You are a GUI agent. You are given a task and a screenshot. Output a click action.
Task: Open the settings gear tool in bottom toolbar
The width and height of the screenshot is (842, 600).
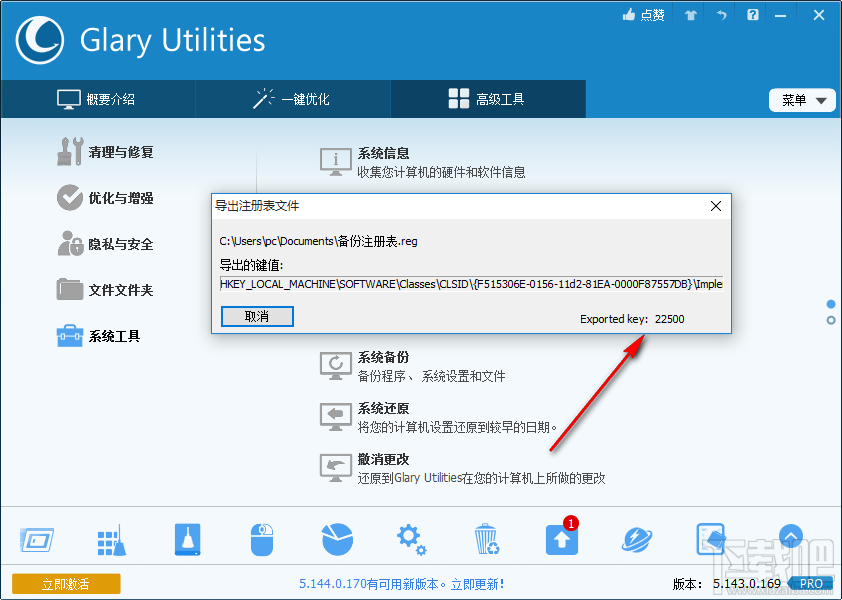[x=412, y=538]
